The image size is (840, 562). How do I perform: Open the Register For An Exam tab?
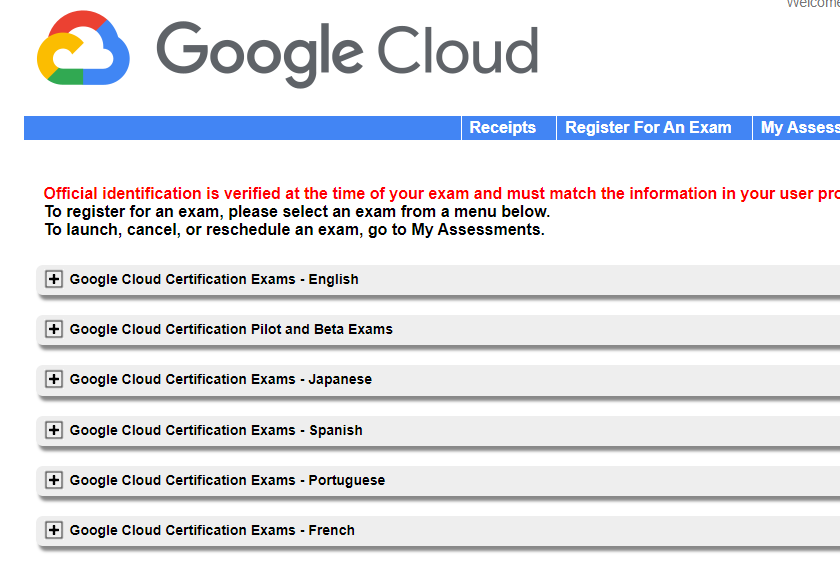[x=654, y=128]
